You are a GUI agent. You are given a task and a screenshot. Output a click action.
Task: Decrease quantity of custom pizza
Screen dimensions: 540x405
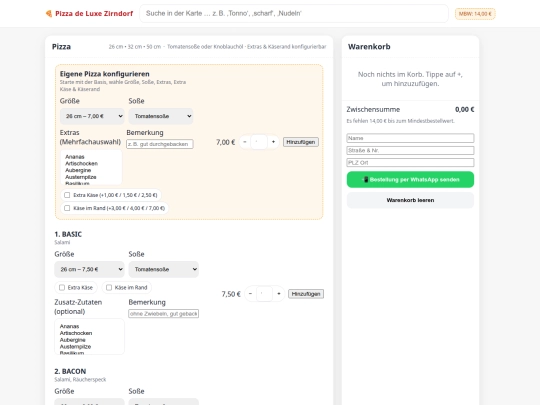pos(245,142)
